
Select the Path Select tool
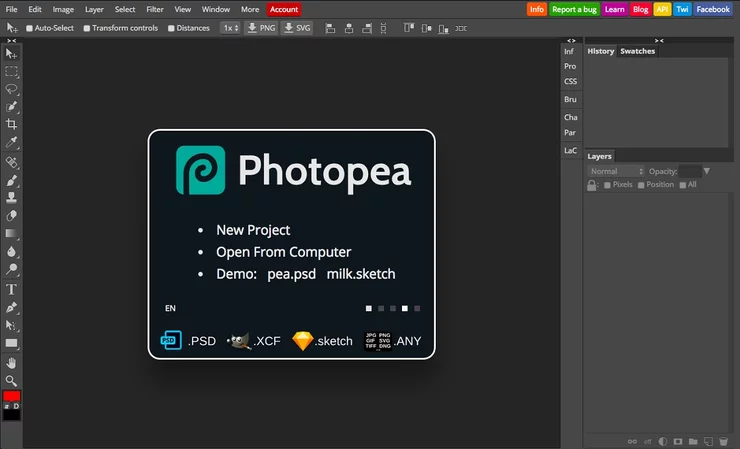click(x=11, y=325)
